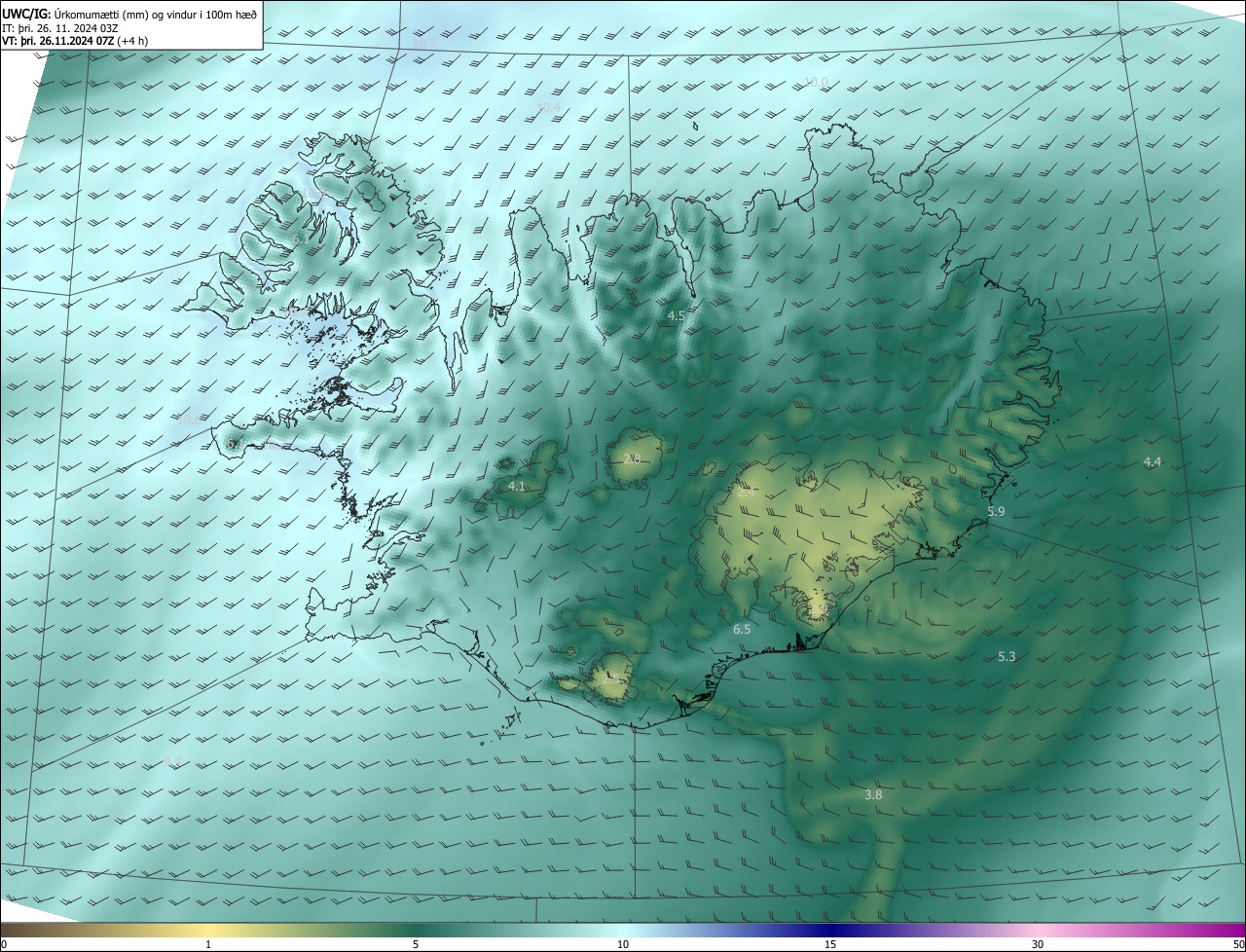Click the colorbar tick label 1
Screen dimensions: 1246x952
coord(208,944)
